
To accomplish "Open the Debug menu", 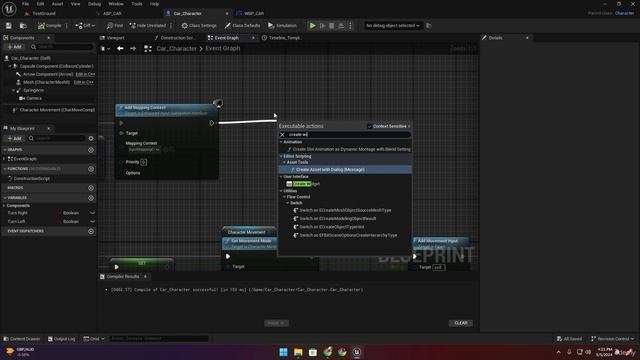I will coord(94,4).
